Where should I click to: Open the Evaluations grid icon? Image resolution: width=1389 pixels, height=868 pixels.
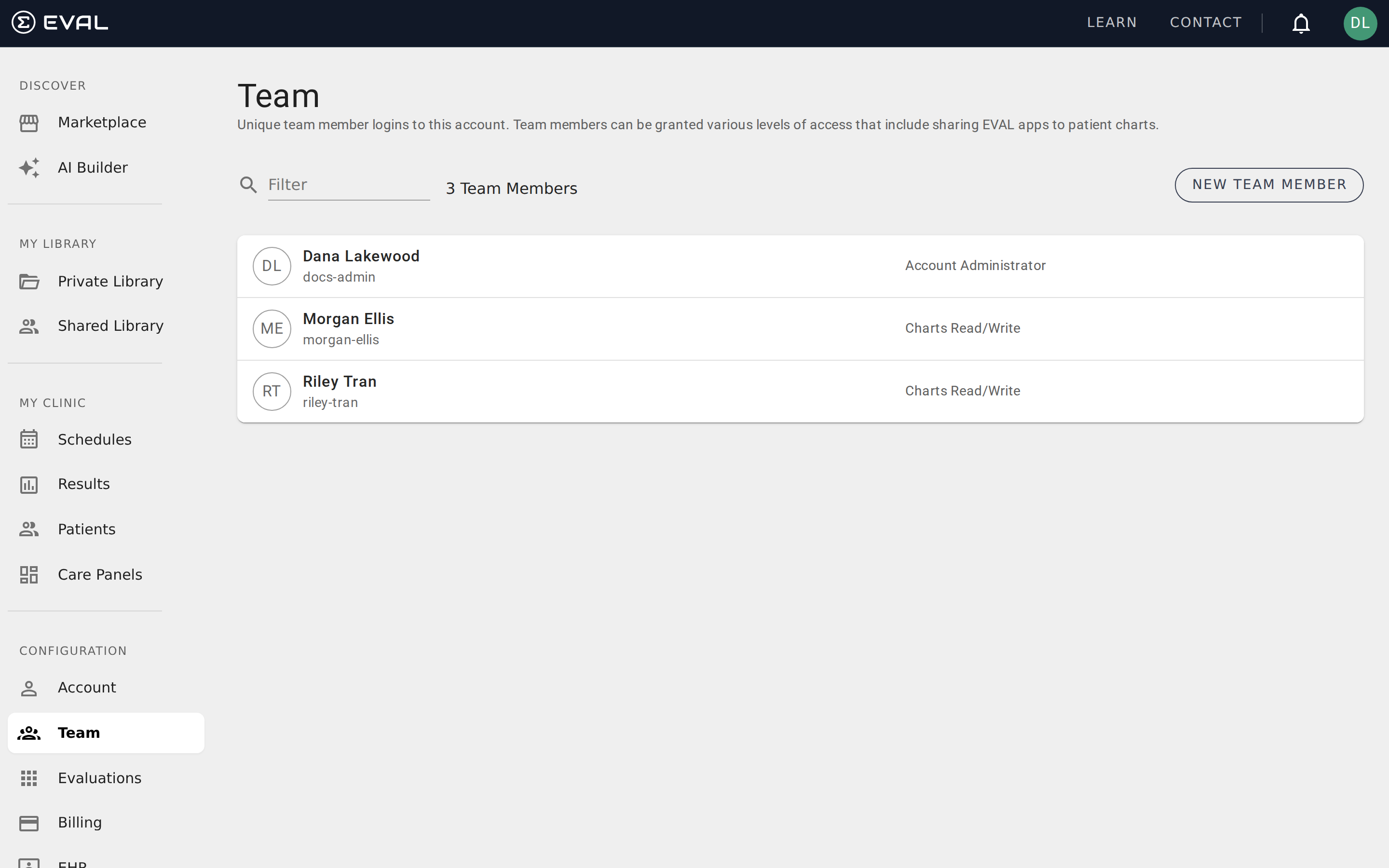pyautogui.click(x=29, y=778)
